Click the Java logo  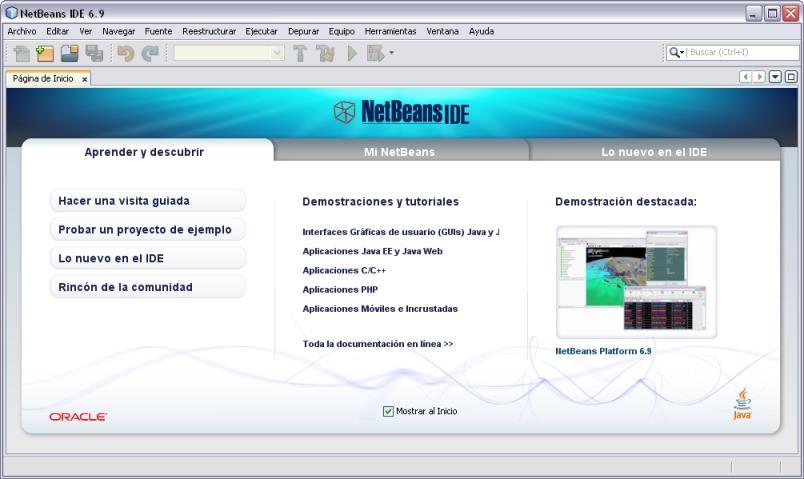click(x=742, y=404)
